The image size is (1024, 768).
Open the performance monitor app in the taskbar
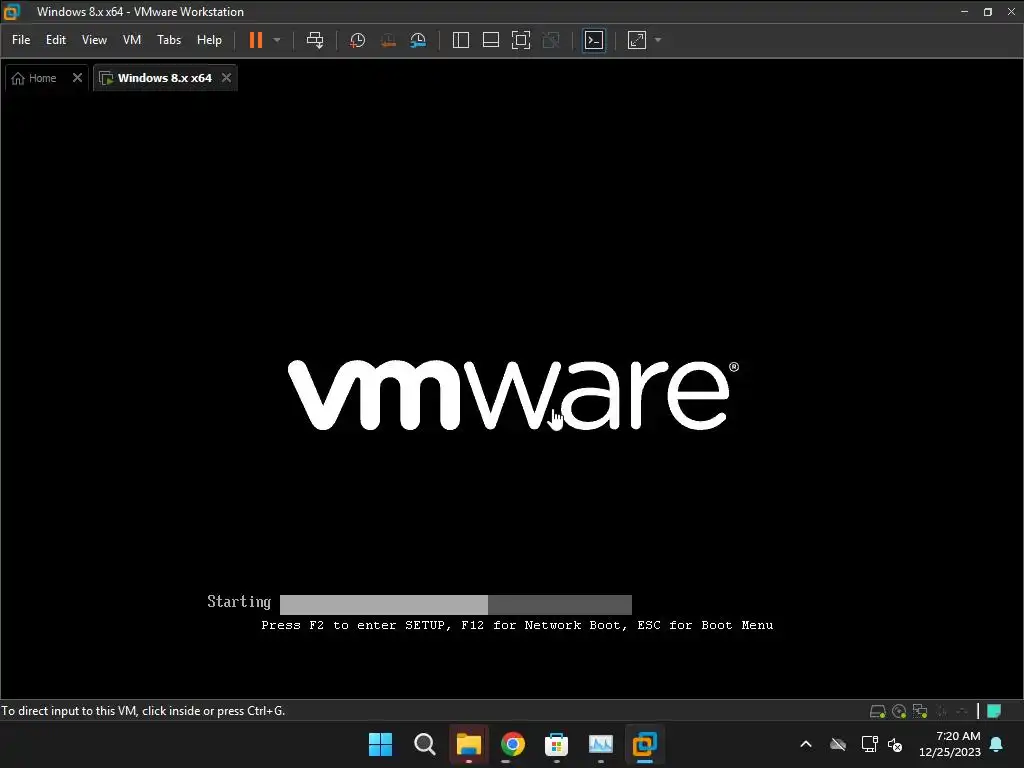pos(601,744)
